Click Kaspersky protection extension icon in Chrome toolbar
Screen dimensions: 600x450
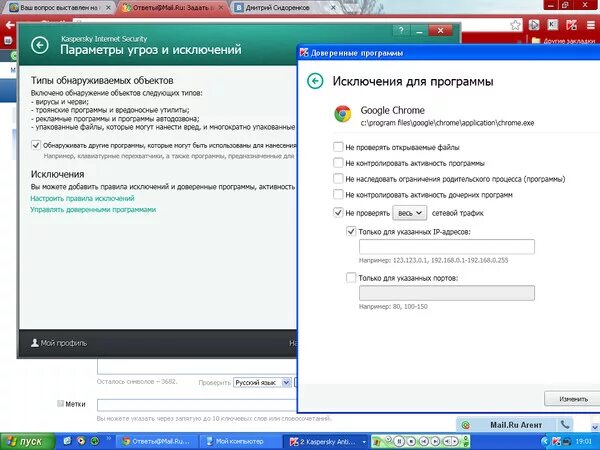coord(571,25)
